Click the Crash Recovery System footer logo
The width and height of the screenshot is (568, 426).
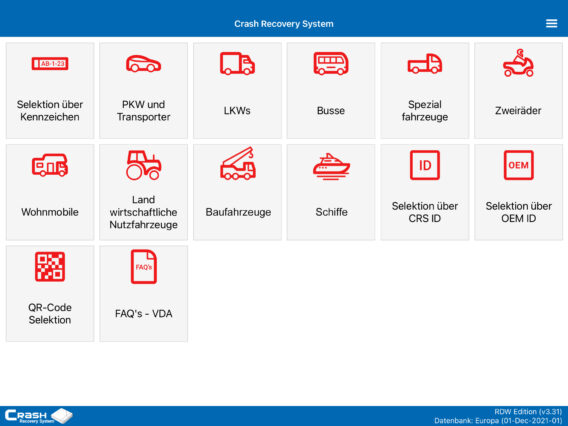click(38, 416)
